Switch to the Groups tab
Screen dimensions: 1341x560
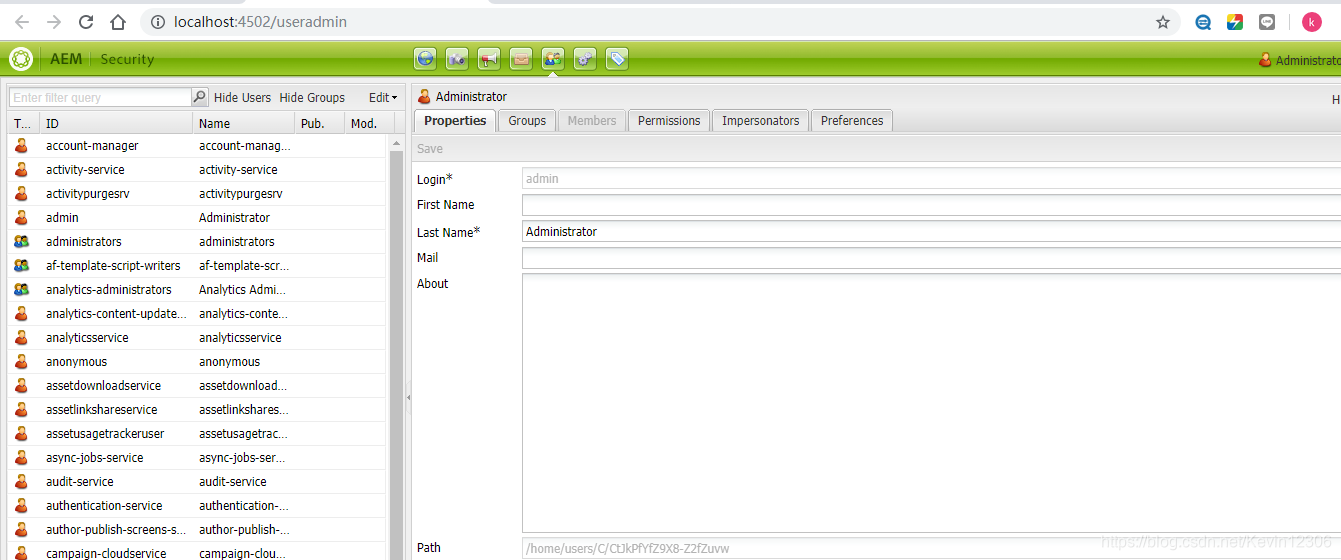[x=527, y=120]
